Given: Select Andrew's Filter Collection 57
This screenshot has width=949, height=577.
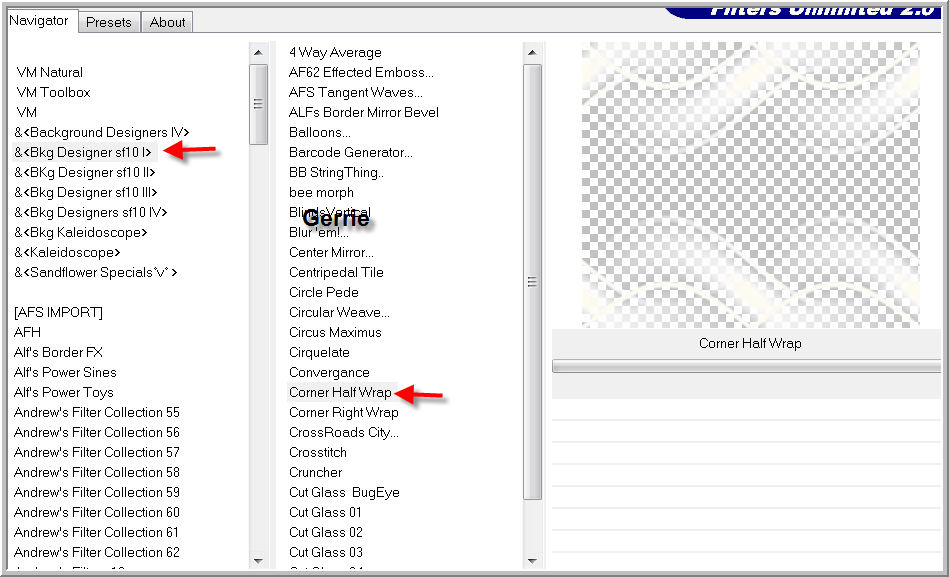Looking at the screenshot, I should tap(97, 452).
